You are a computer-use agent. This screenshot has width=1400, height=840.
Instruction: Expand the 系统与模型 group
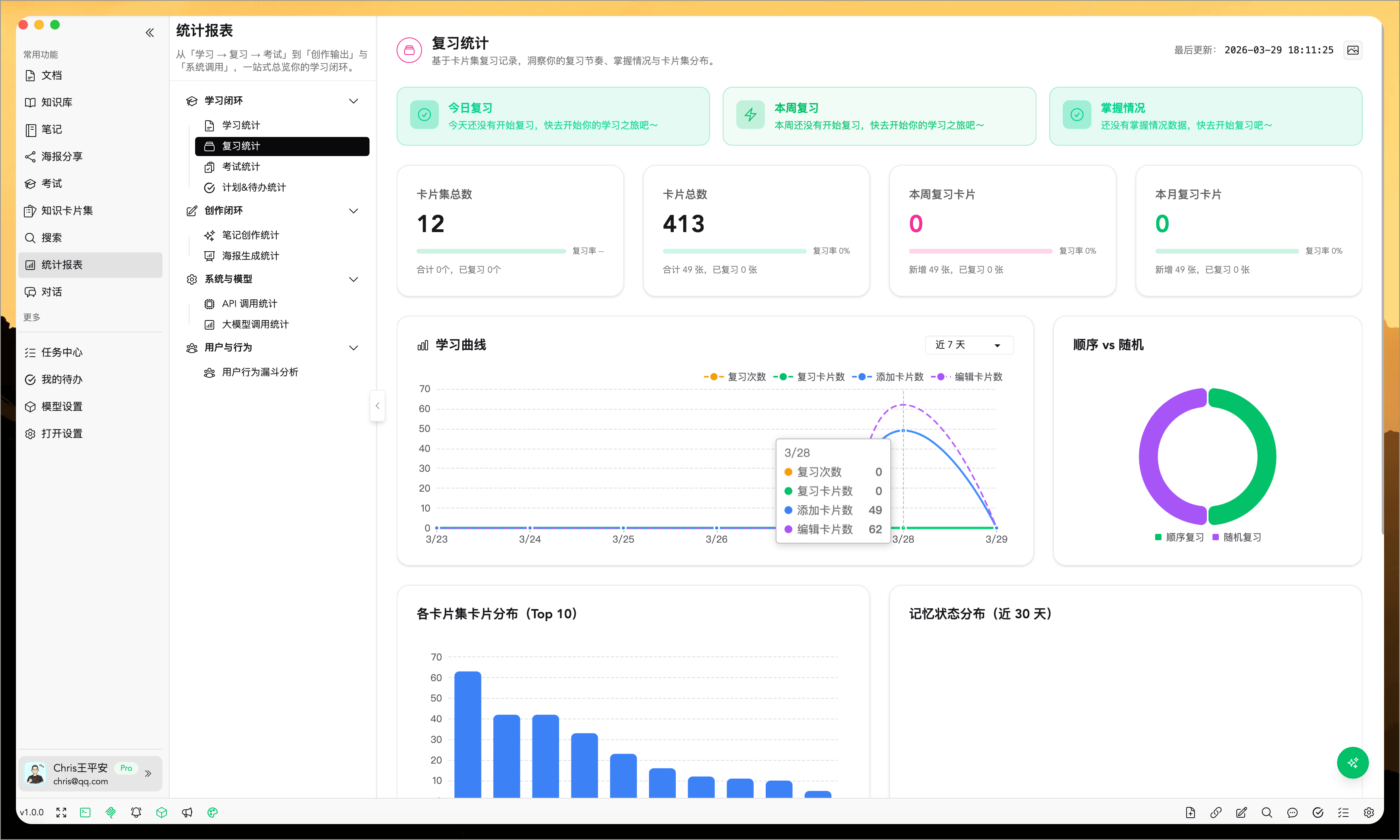click(x=354, y=279)
